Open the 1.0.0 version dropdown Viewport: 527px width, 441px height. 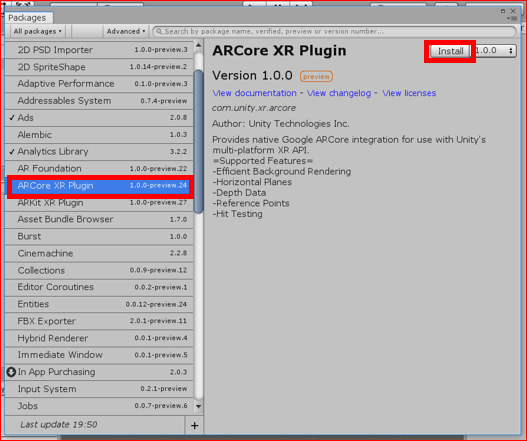(x=496, y=51)
